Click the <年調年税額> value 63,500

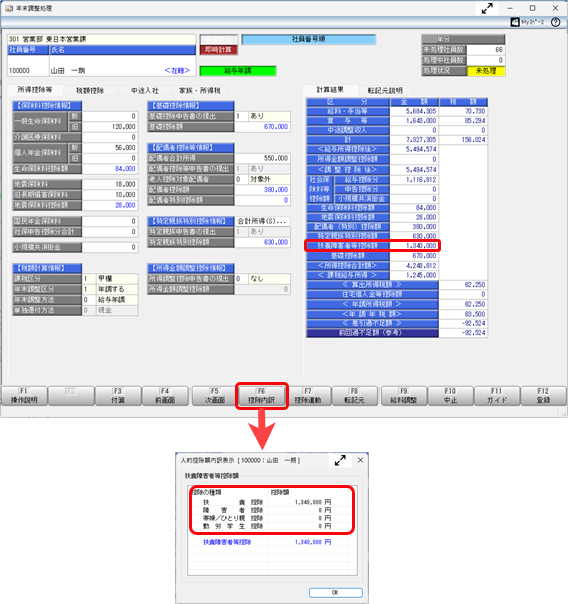tap(463, 314)
